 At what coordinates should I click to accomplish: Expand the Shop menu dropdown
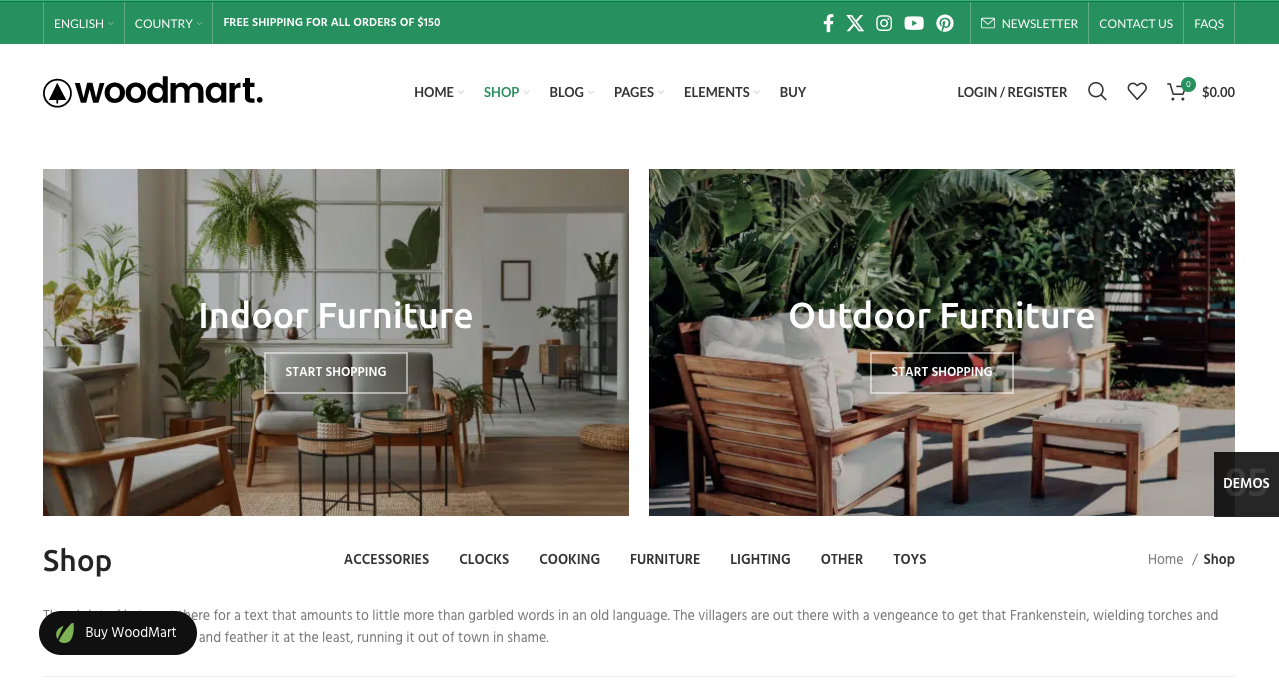(x=506, y=92)
